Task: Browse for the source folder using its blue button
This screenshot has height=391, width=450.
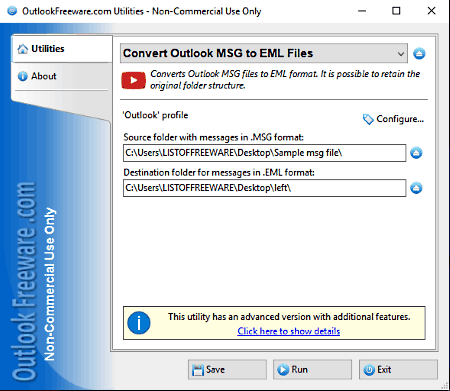Action: coord(416,153)
